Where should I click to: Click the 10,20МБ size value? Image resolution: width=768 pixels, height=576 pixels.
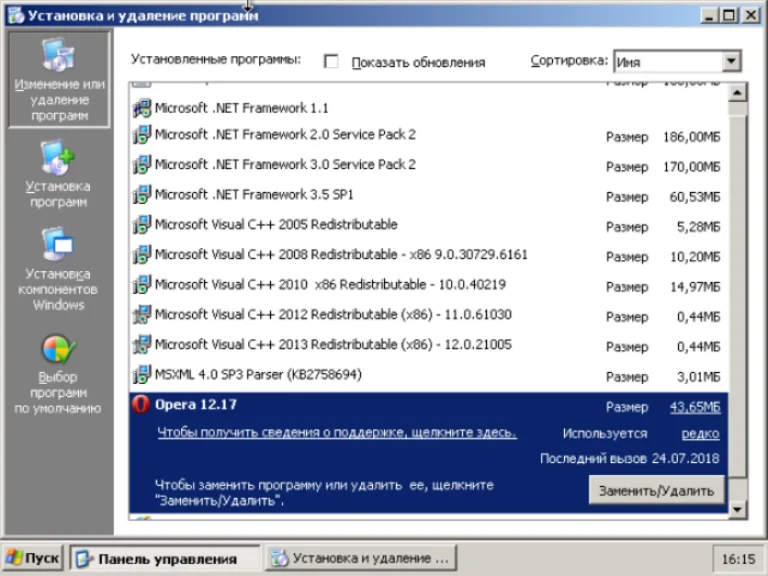pos(695,257)
